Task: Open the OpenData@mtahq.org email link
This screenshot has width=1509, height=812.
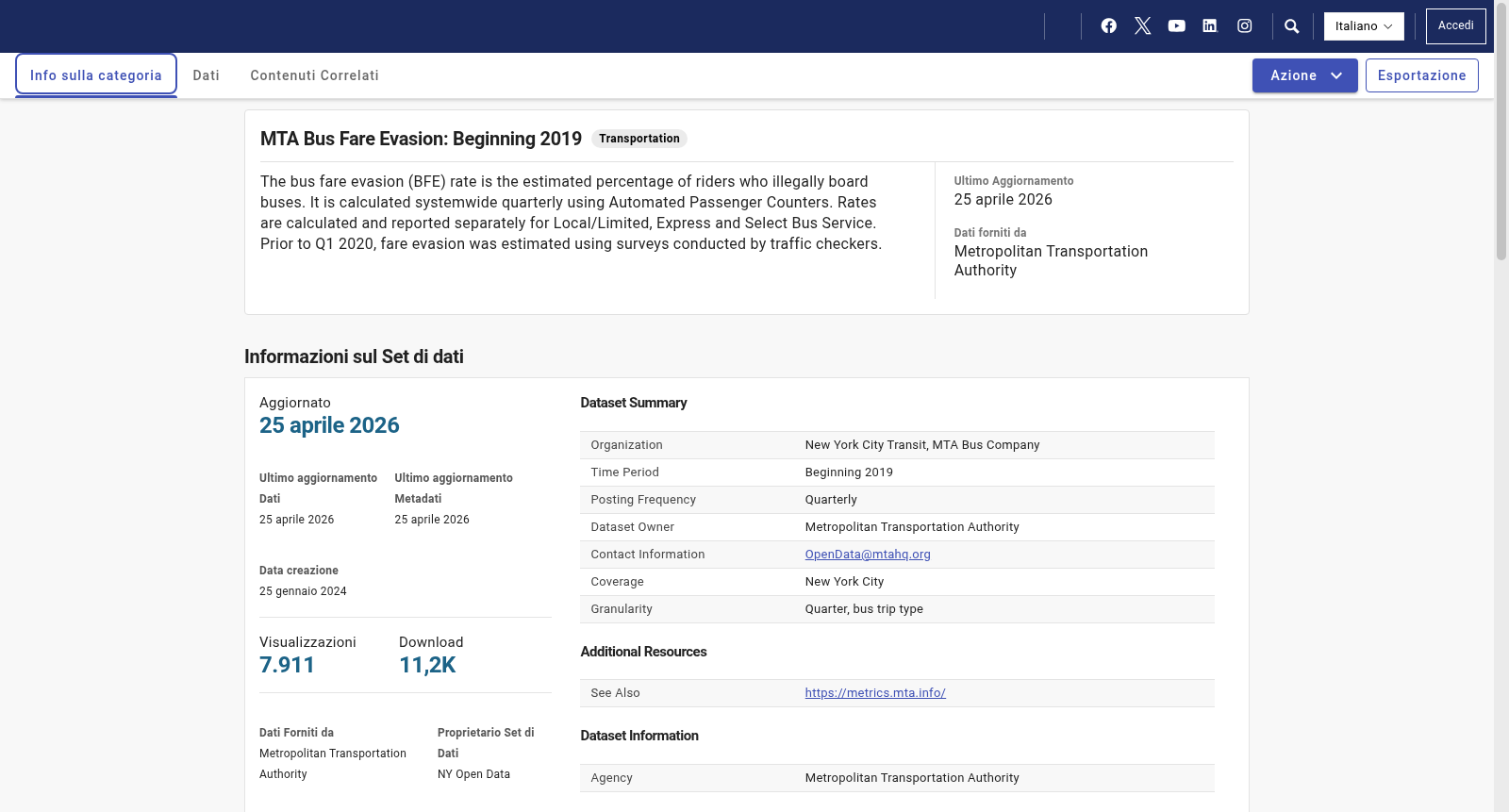Action: tap(868, 555)
